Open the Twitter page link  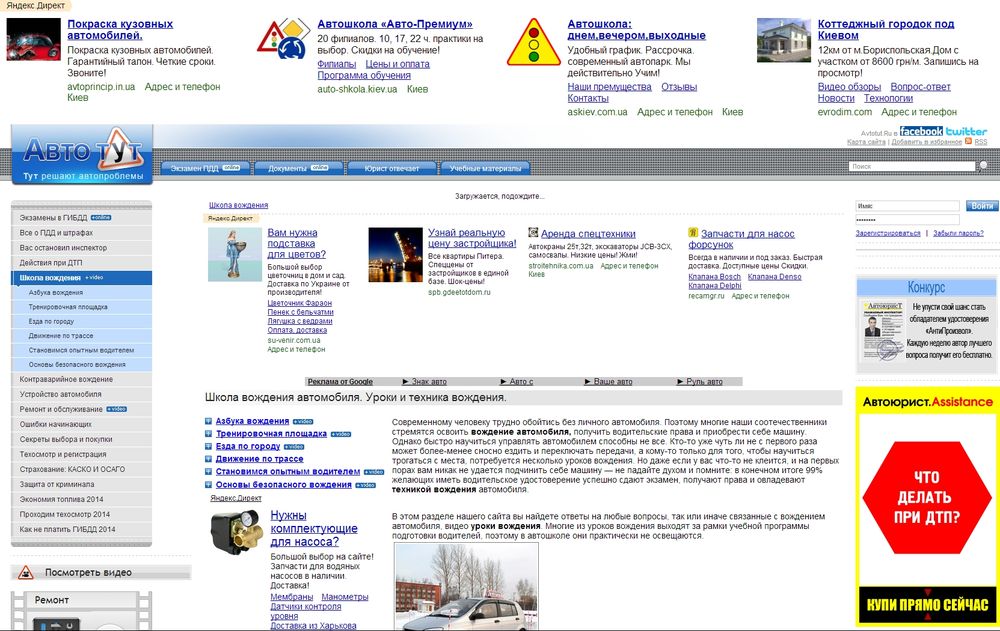coord(966,131)
